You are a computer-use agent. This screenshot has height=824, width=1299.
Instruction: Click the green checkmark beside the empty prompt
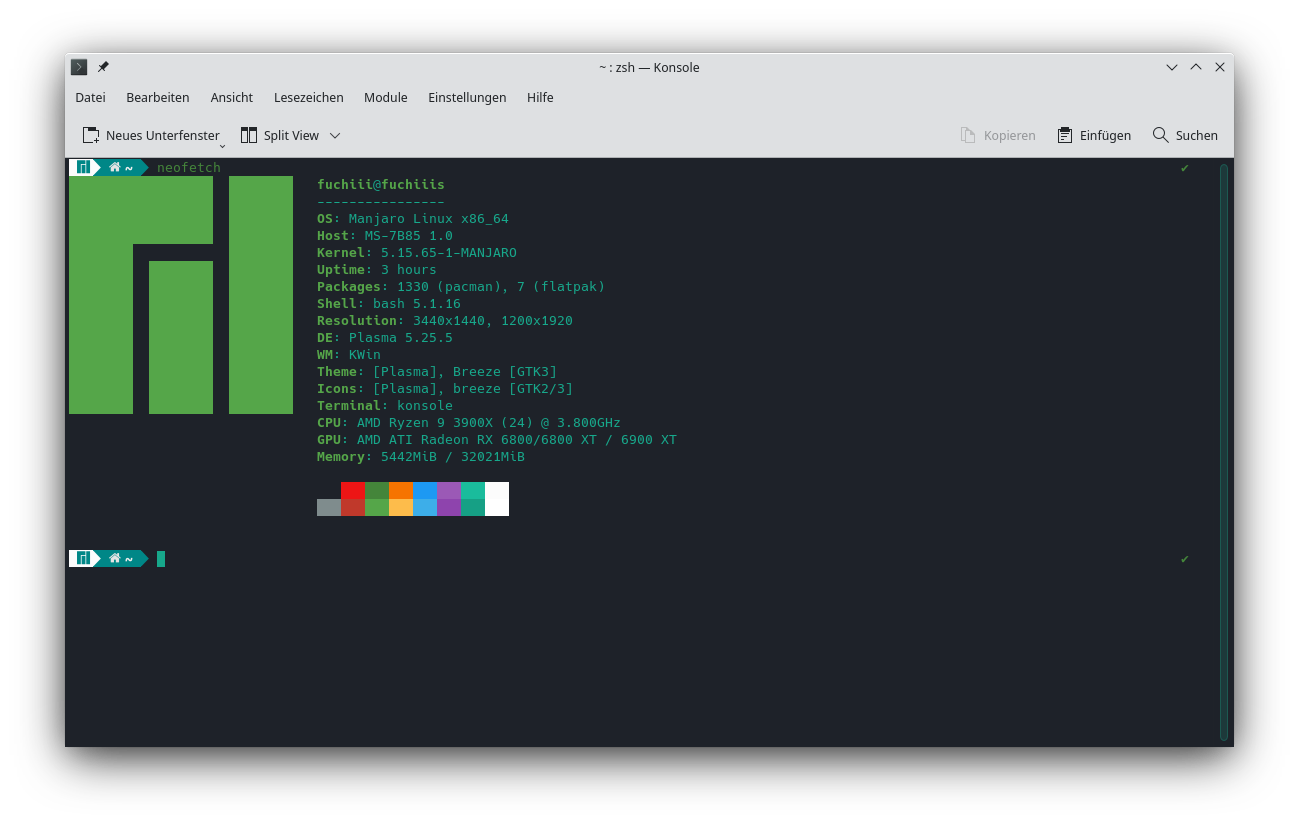[1185, 559]
